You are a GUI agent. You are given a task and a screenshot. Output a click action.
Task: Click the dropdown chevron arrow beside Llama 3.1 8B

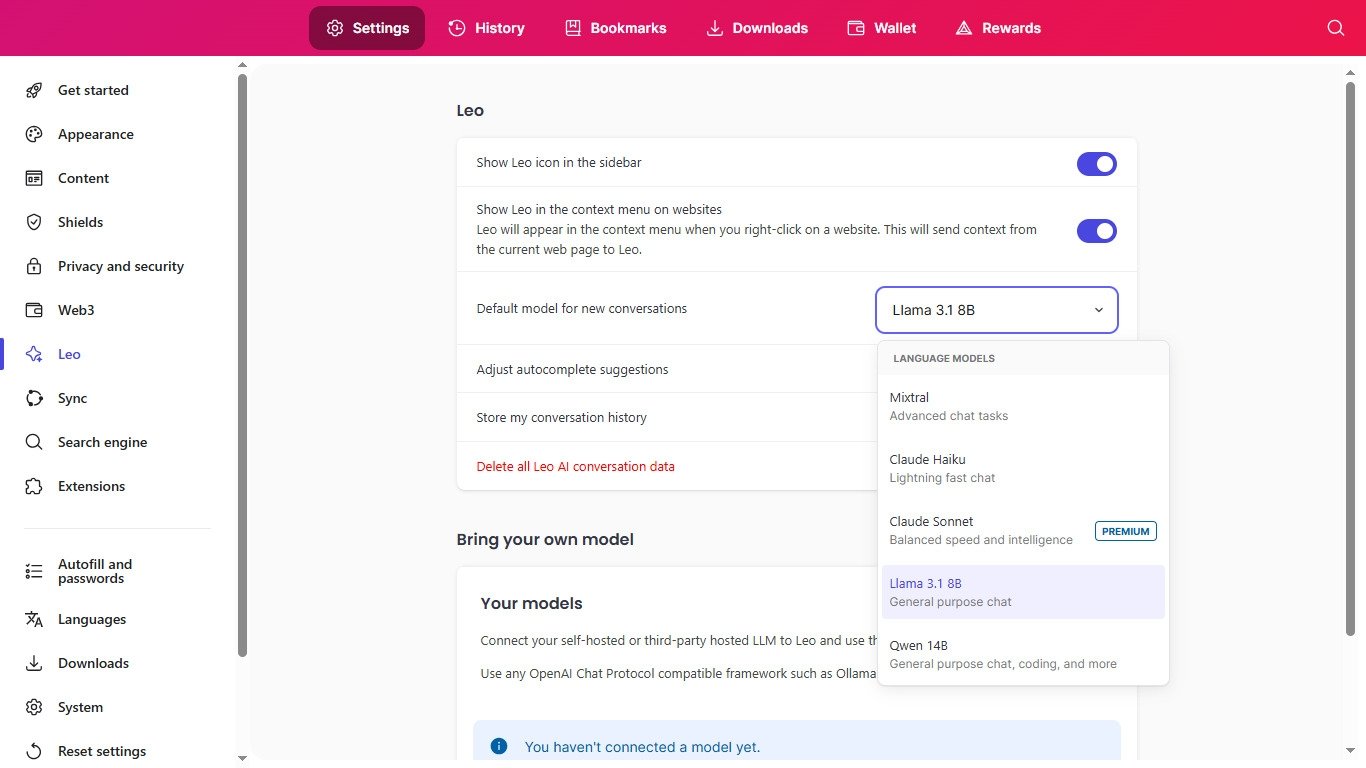pos(1099,310)
